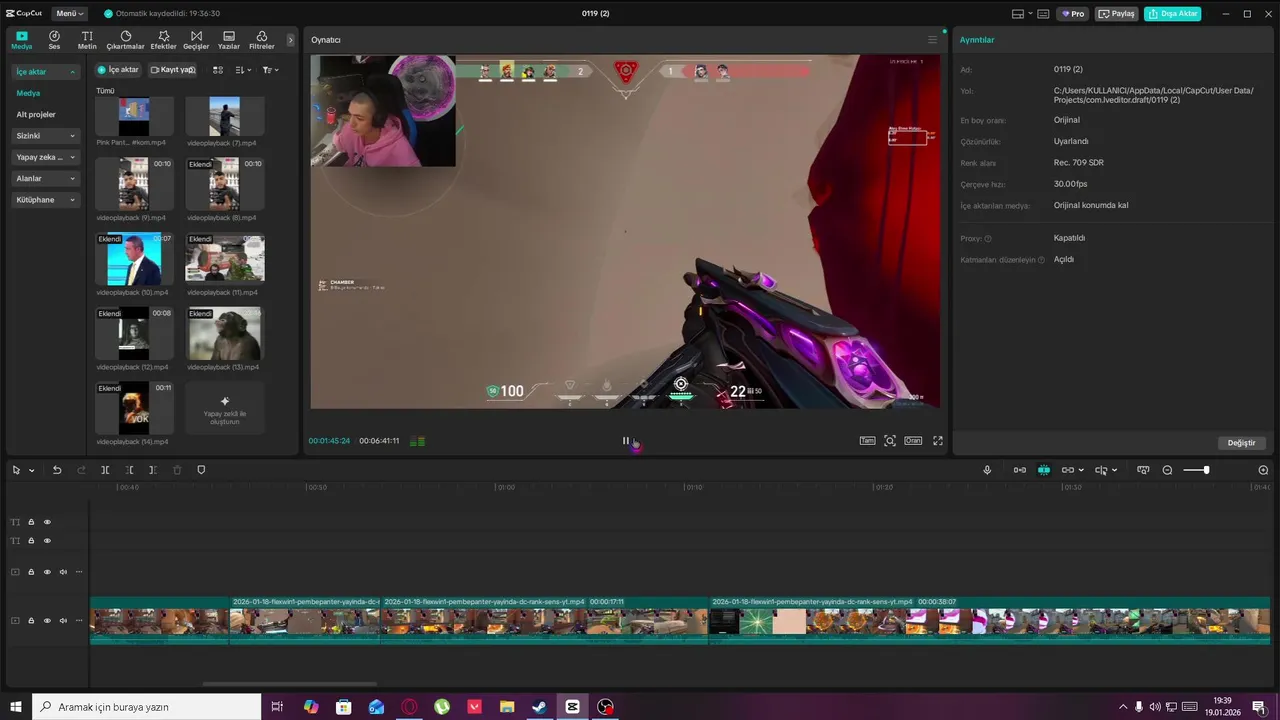This screenshot has height=720, width=1280.
Task: Click the Oran aspect ratio icon
Action: (913, 441)
